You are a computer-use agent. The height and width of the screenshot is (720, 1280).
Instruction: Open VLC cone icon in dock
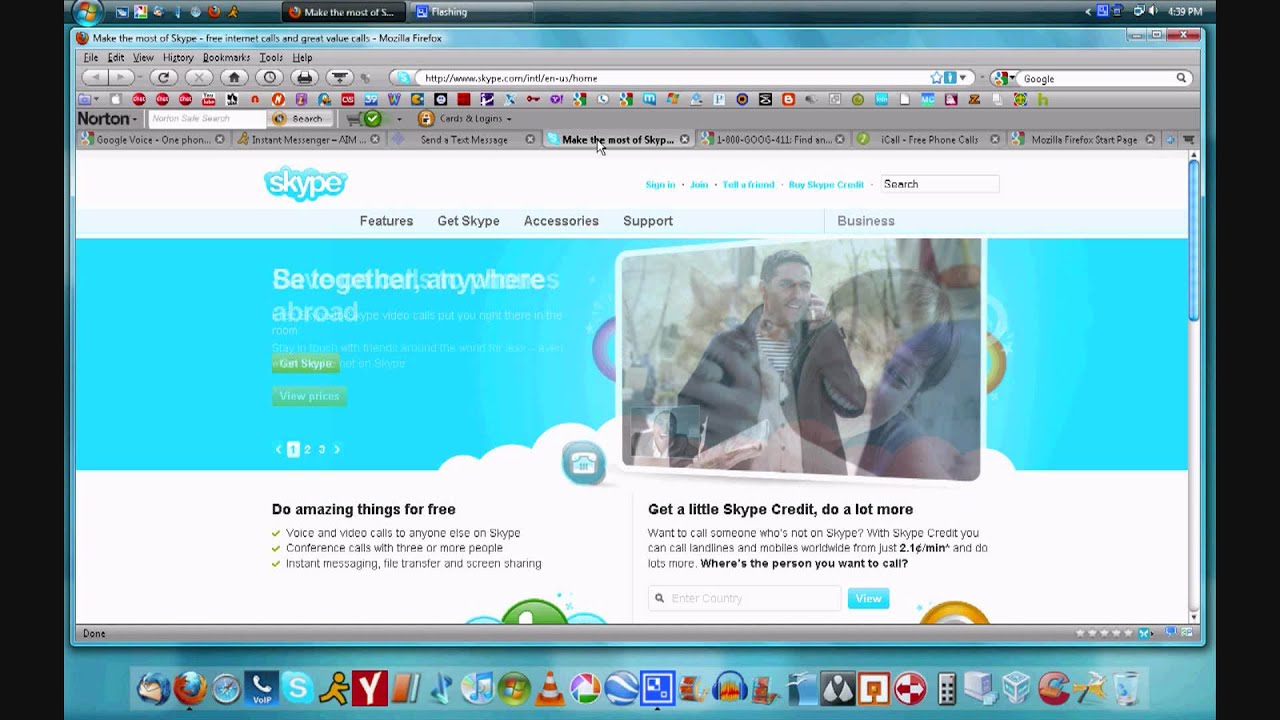pyautogui.click(x=549, y=688)
